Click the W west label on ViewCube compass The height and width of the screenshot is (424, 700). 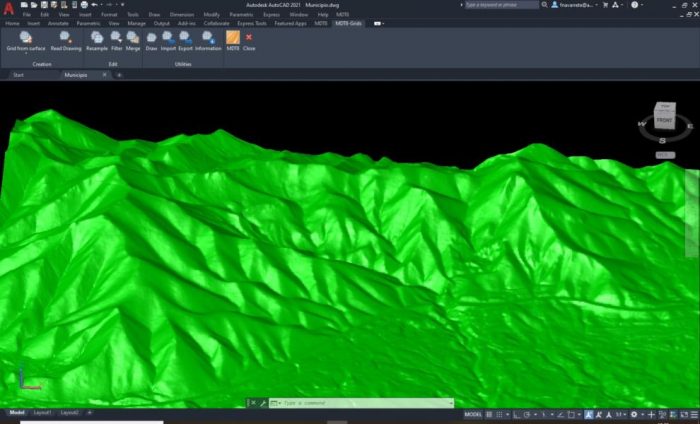pos(642,124)
